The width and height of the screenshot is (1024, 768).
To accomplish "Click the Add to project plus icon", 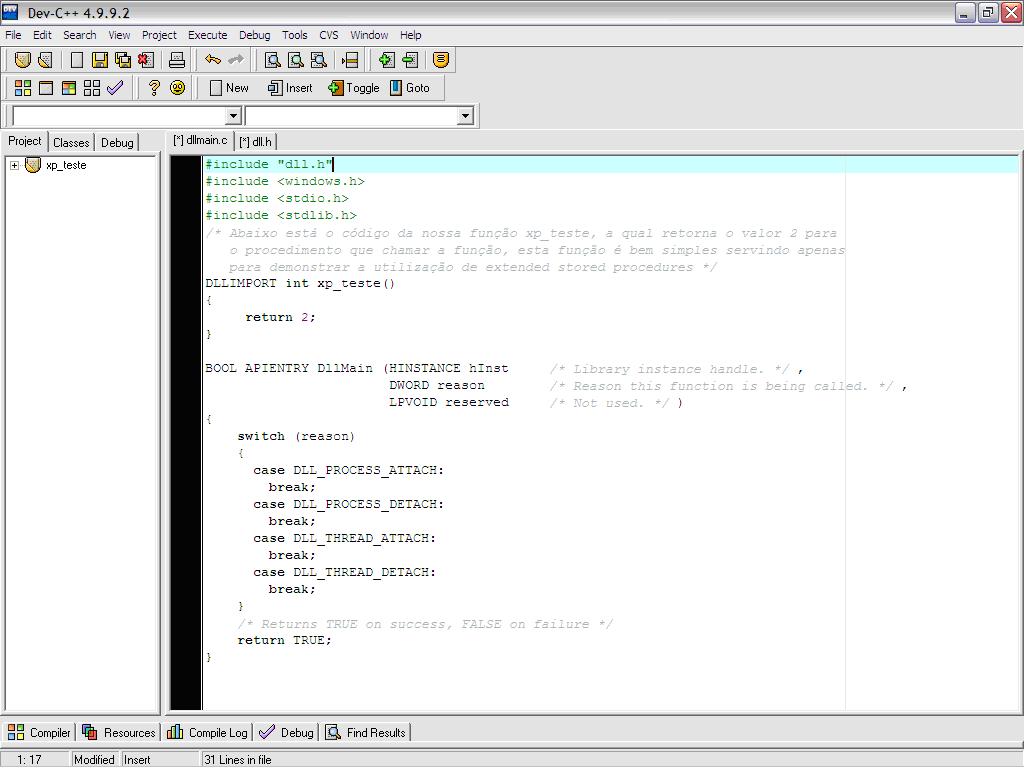I will pos(386,60).
